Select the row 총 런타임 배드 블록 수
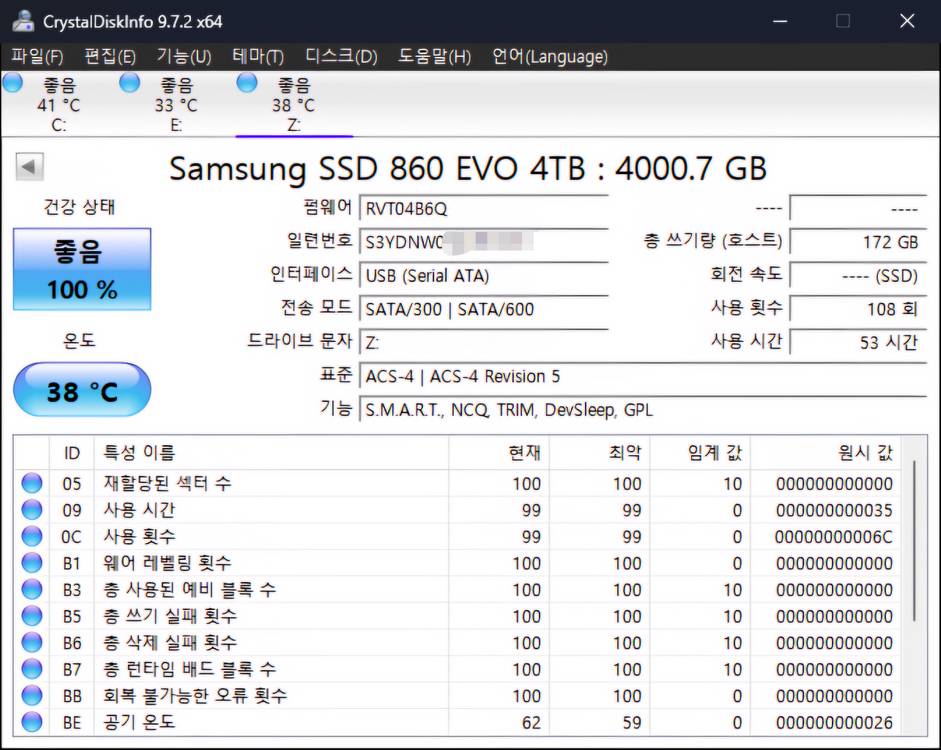This screenshot has height=750, width=941. (457, 669)
